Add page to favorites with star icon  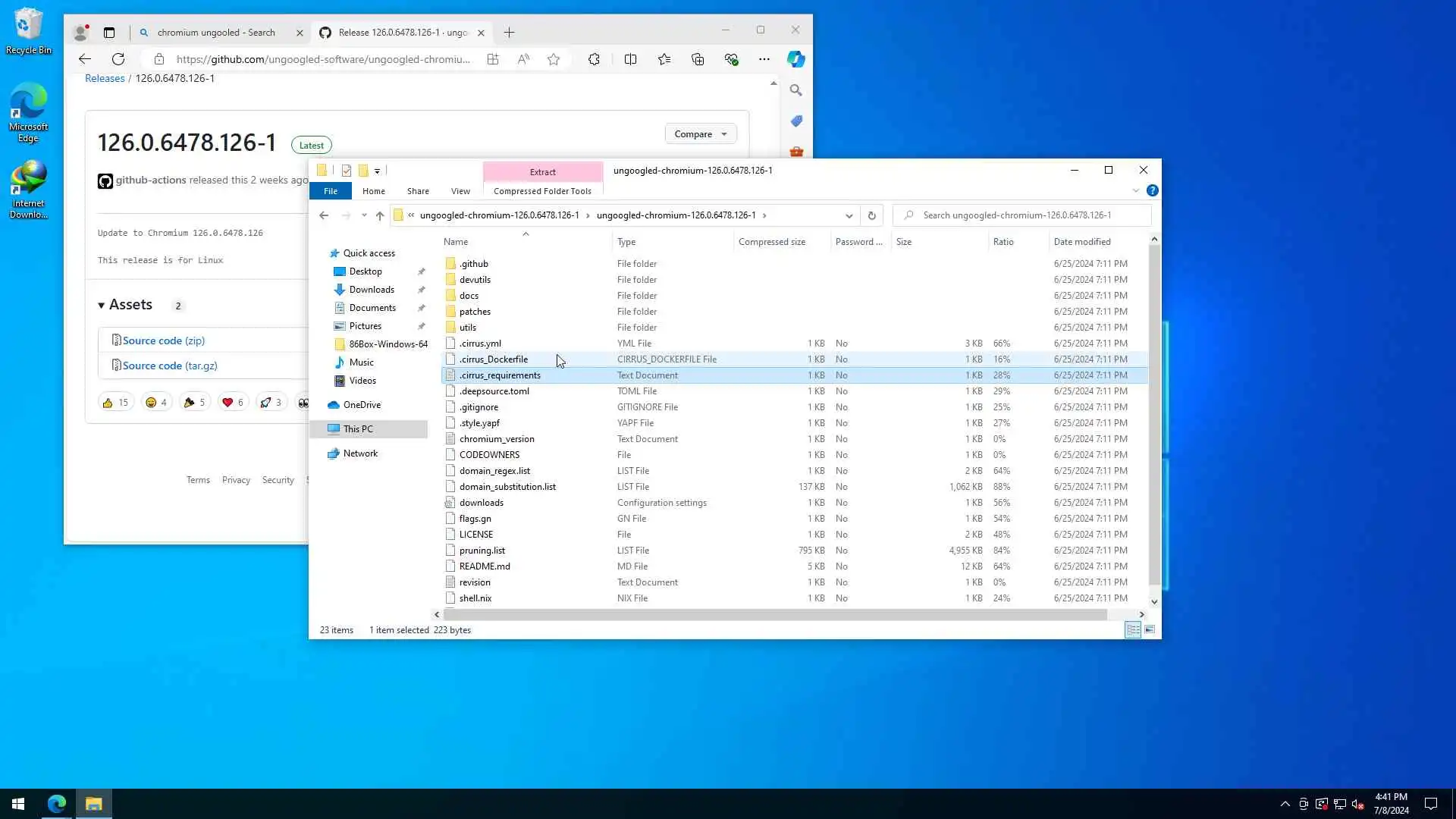(554, 59)
